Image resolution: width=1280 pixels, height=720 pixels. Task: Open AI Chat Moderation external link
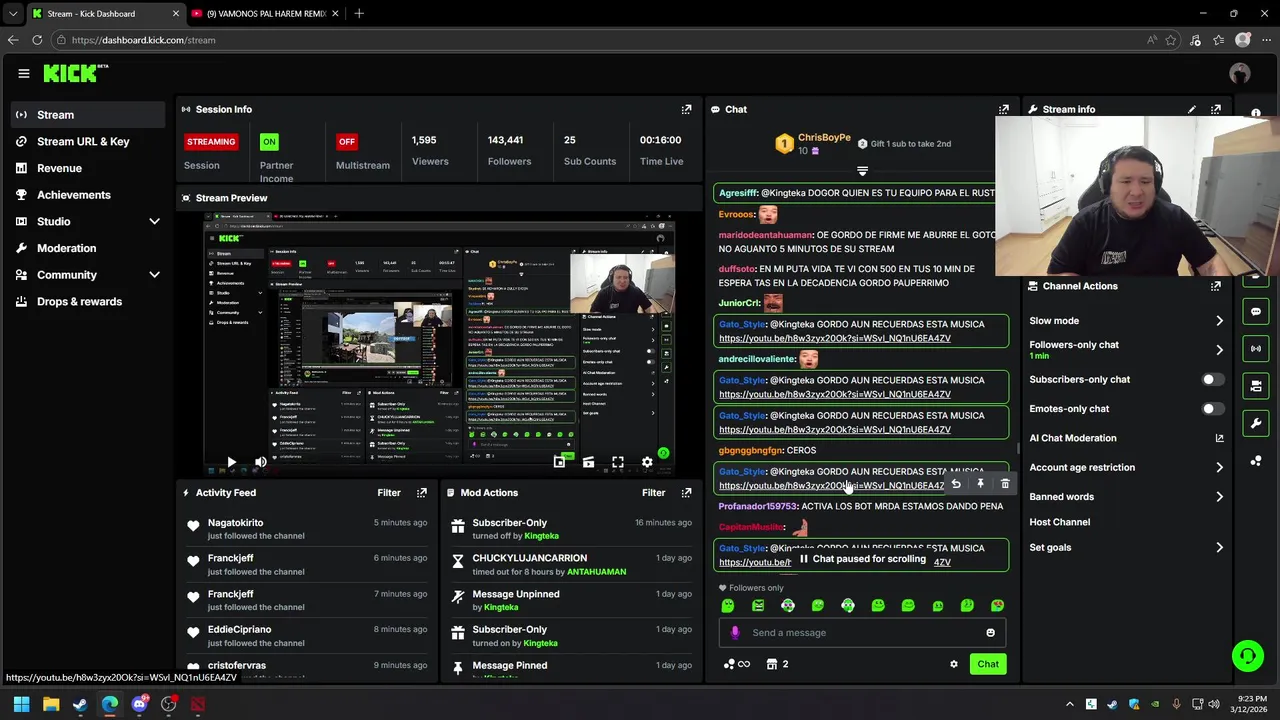click(x=1219, y=438)
